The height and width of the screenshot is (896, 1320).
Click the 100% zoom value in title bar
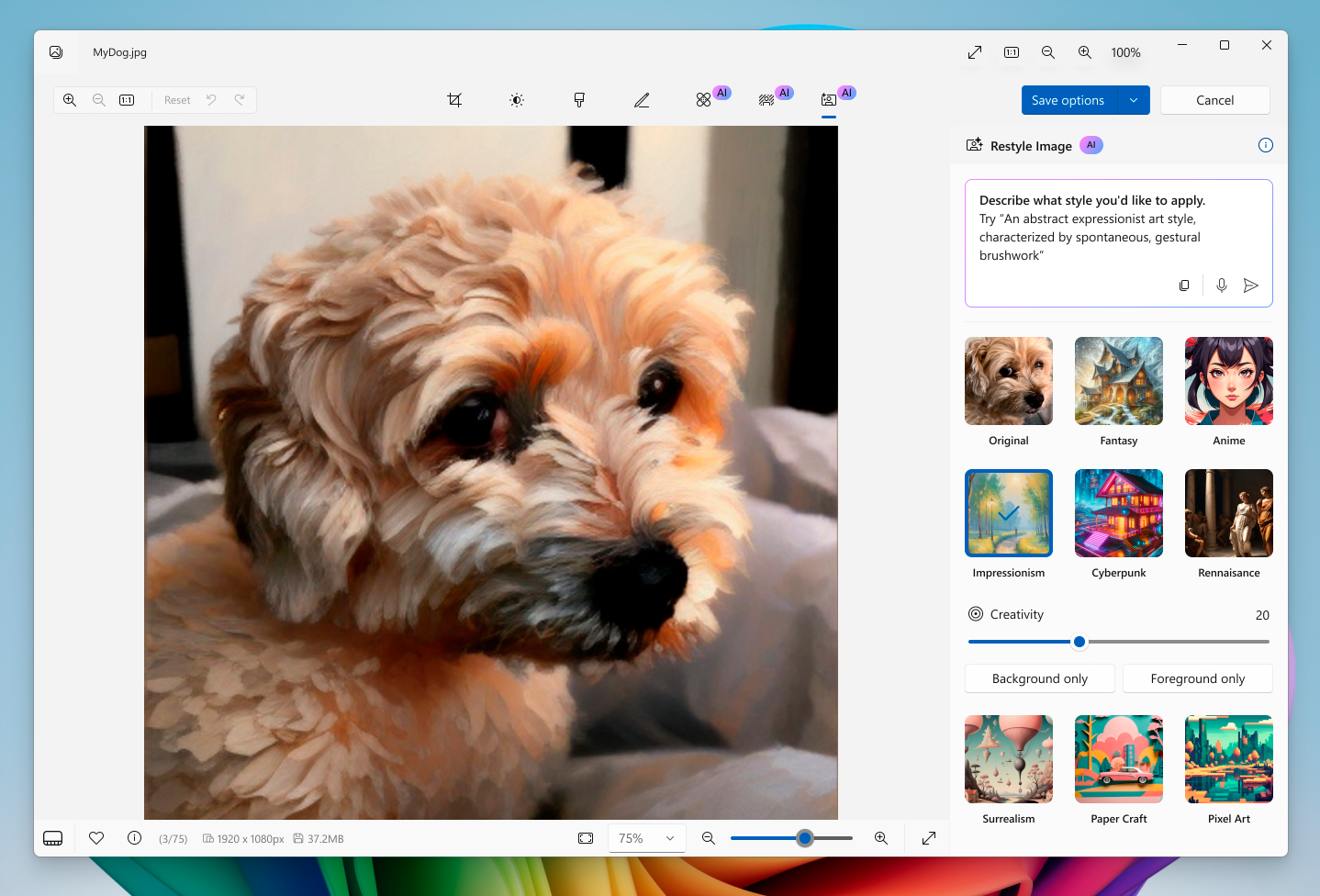coord(1125,52)
